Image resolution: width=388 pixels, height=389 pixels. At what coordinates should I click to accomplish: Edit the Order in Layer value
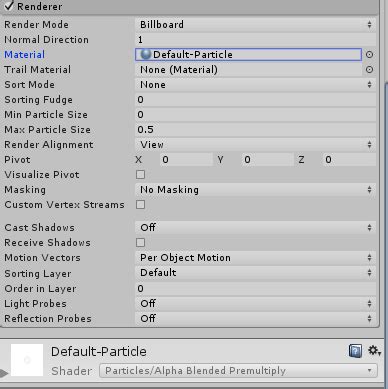(255, 288)
